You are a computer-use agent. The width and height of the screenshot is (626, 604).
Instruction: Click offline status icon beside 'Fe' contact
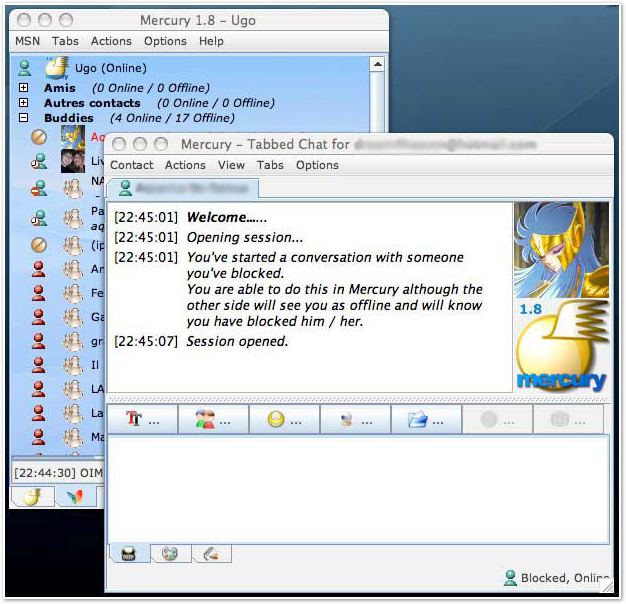coord(38,293)
